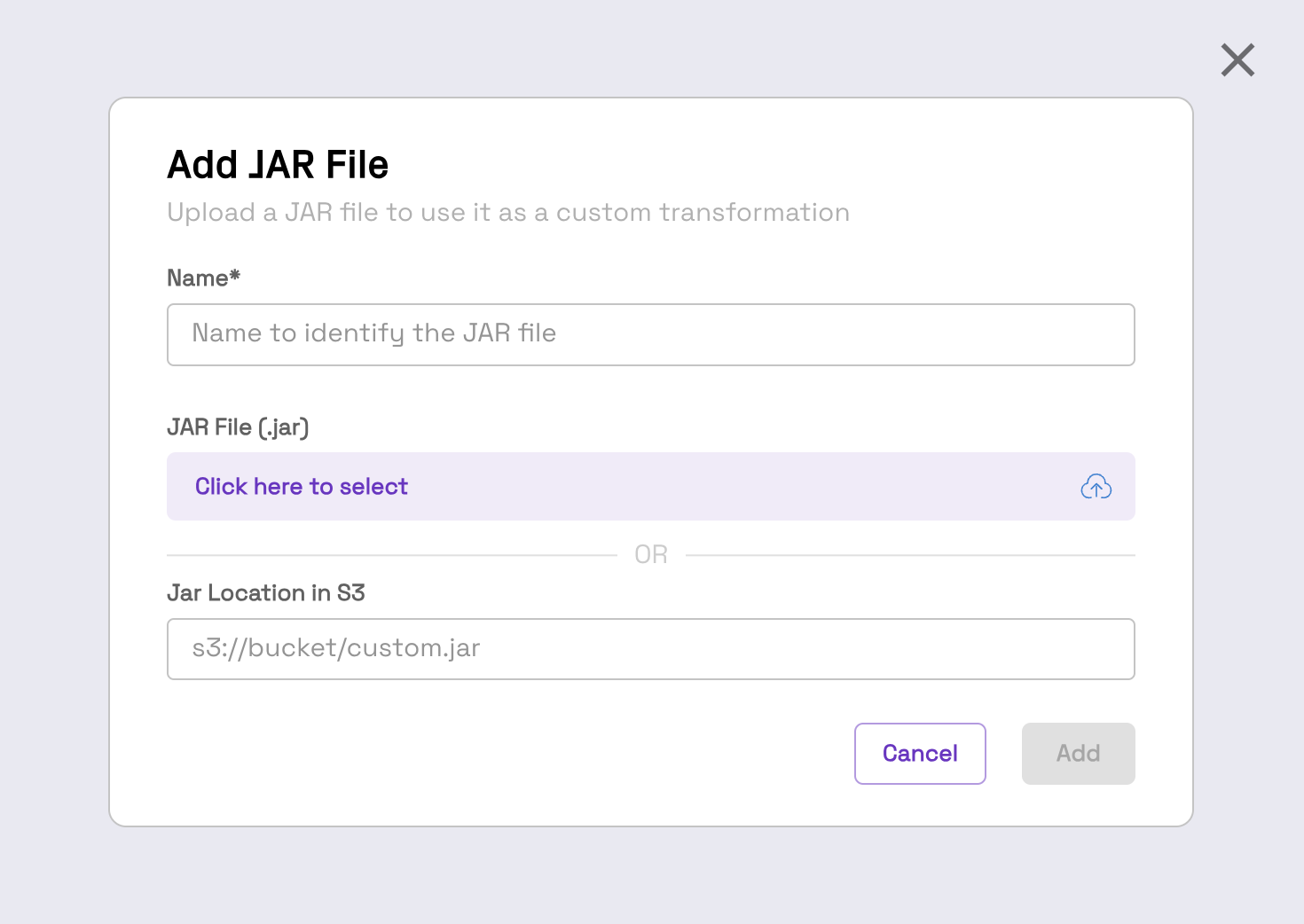This screenshot has width=1304, height=924.
Task: Click the custom transformation subtitle text
Action: click(x=508, y=213)
